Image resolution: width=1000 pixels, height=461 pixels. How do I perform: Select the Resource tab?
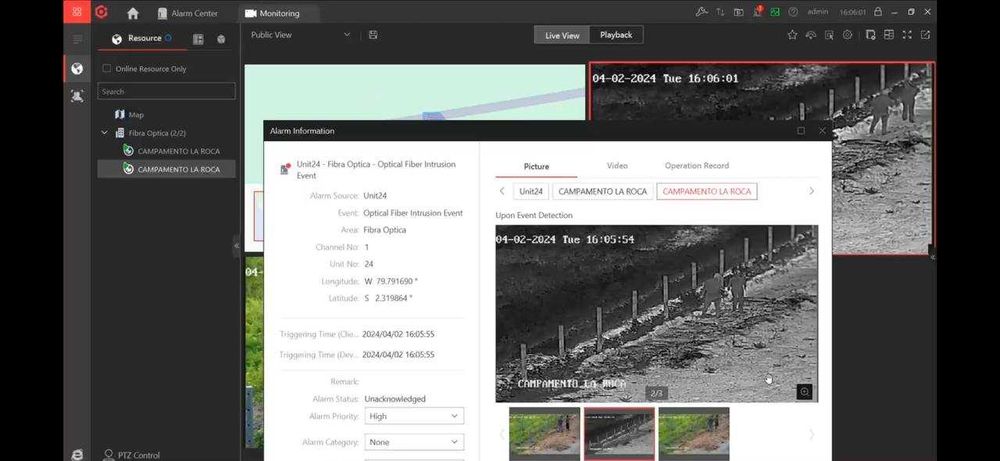coord(142,38)
